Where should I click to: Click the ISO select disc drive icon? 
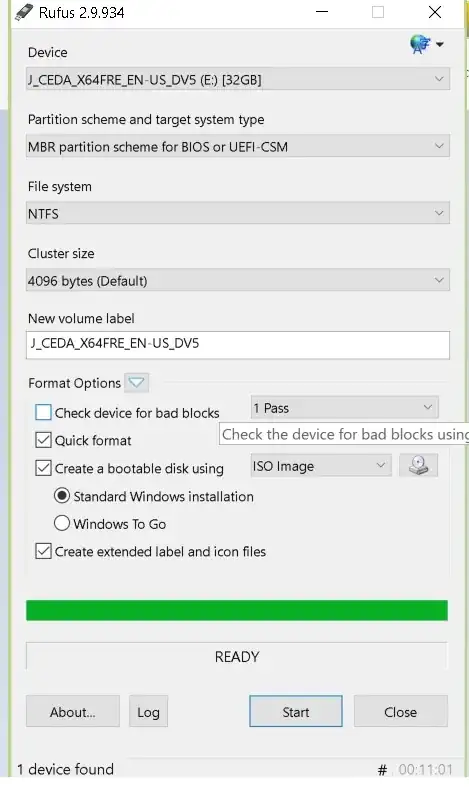418,466
